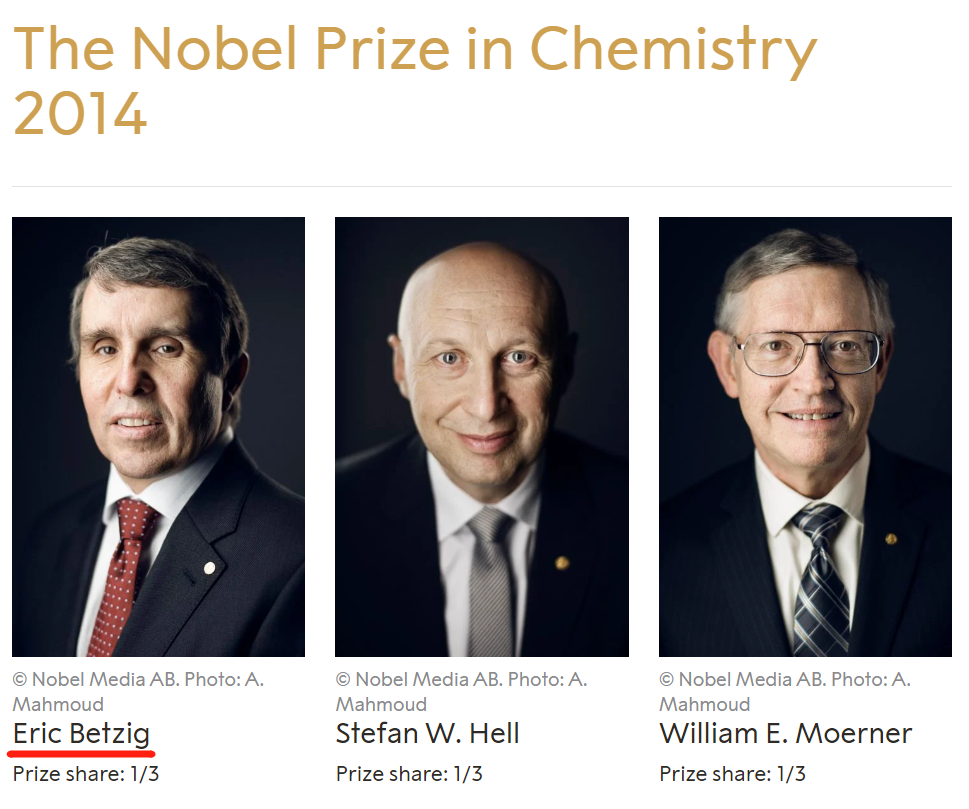Open Stefan W. Hell's portrait photo
The width and height of the screenshot is (969, 809).
pyautogui.click(x=481, y=436)
